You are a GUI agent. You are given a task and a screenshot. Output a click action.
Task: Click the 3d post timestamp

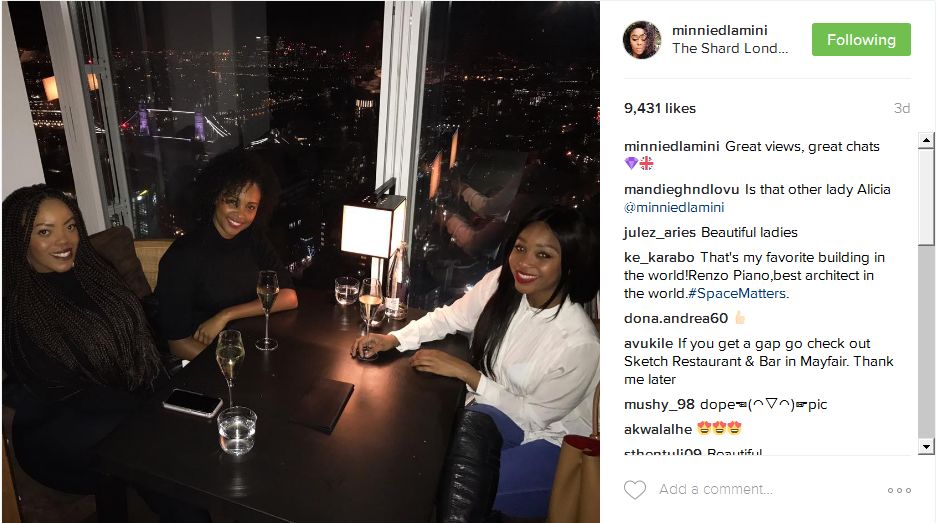click(x=901, y=108)
